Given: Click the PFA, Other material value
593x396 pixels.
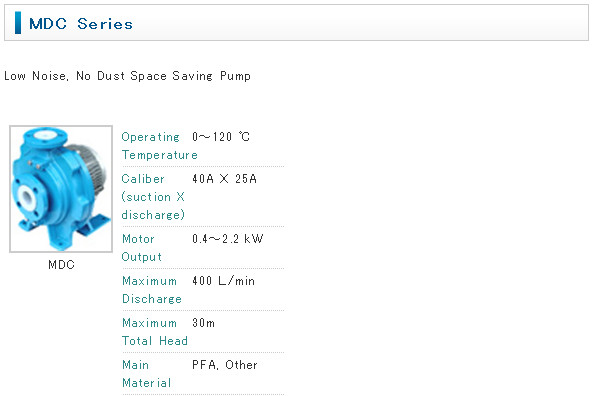Looking at the screenshot, I should (225, 365).
